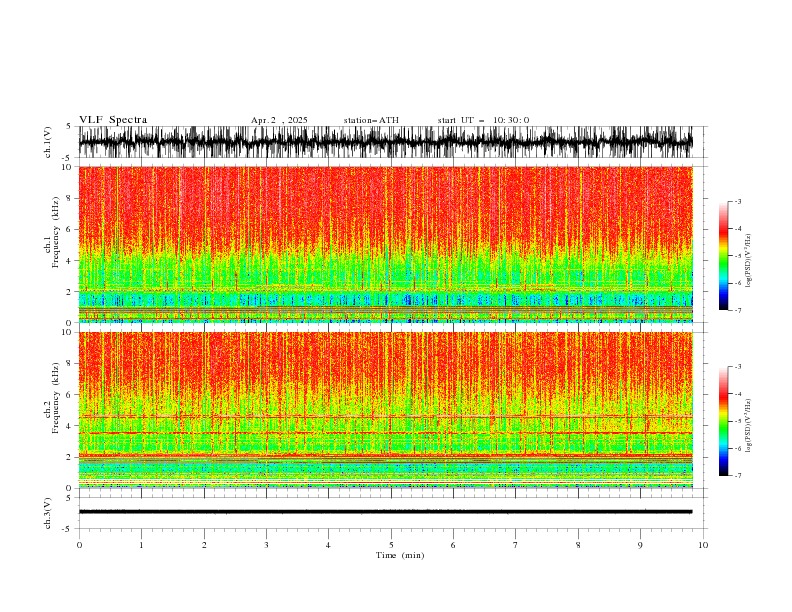Click the '-5' tick on ch.3(V) axis
The height and width of the screenshot is (612, 792).
click(67, 529)
